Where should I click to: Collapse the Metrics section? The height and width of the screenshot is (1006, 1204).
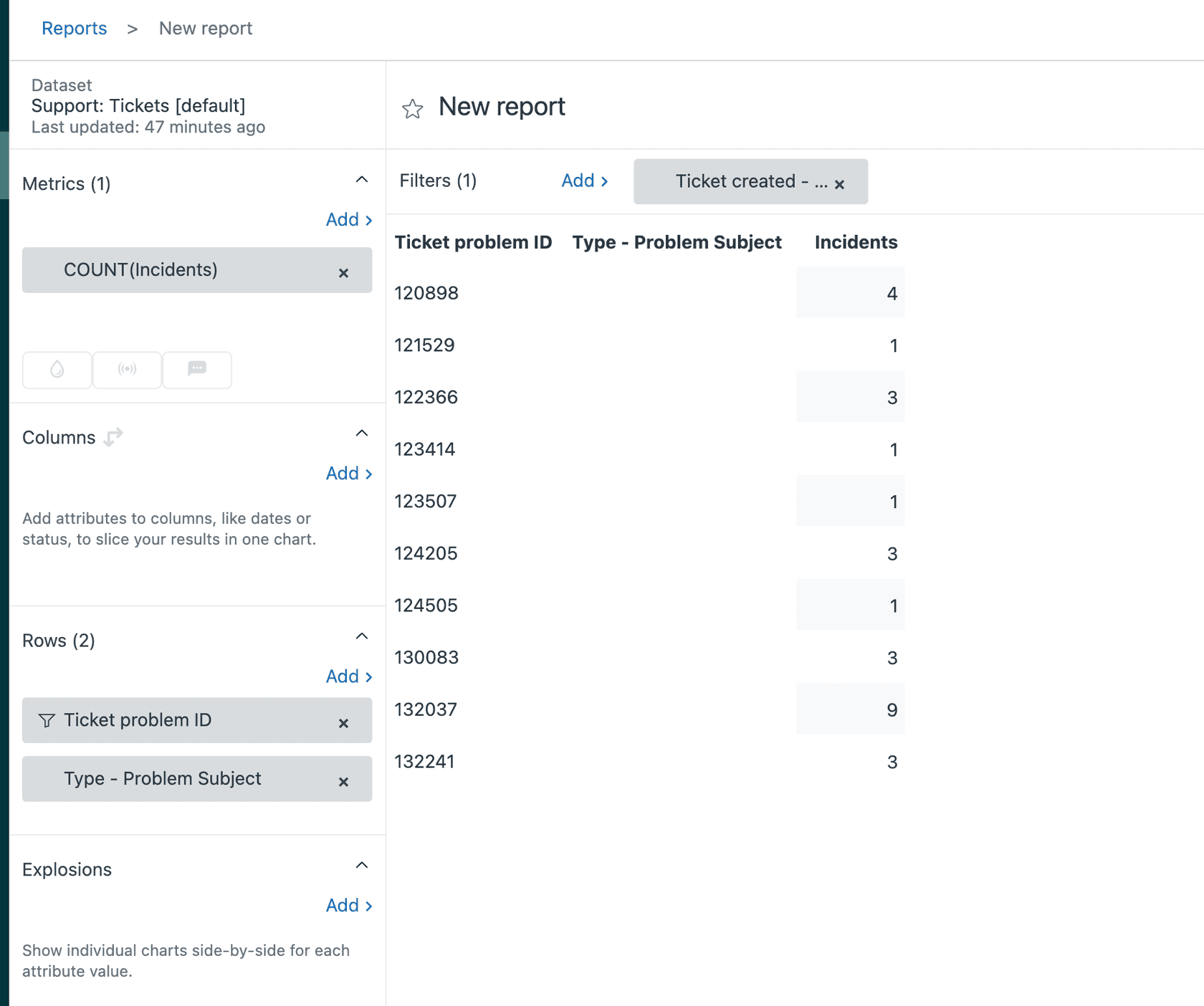tap(362, 179)
